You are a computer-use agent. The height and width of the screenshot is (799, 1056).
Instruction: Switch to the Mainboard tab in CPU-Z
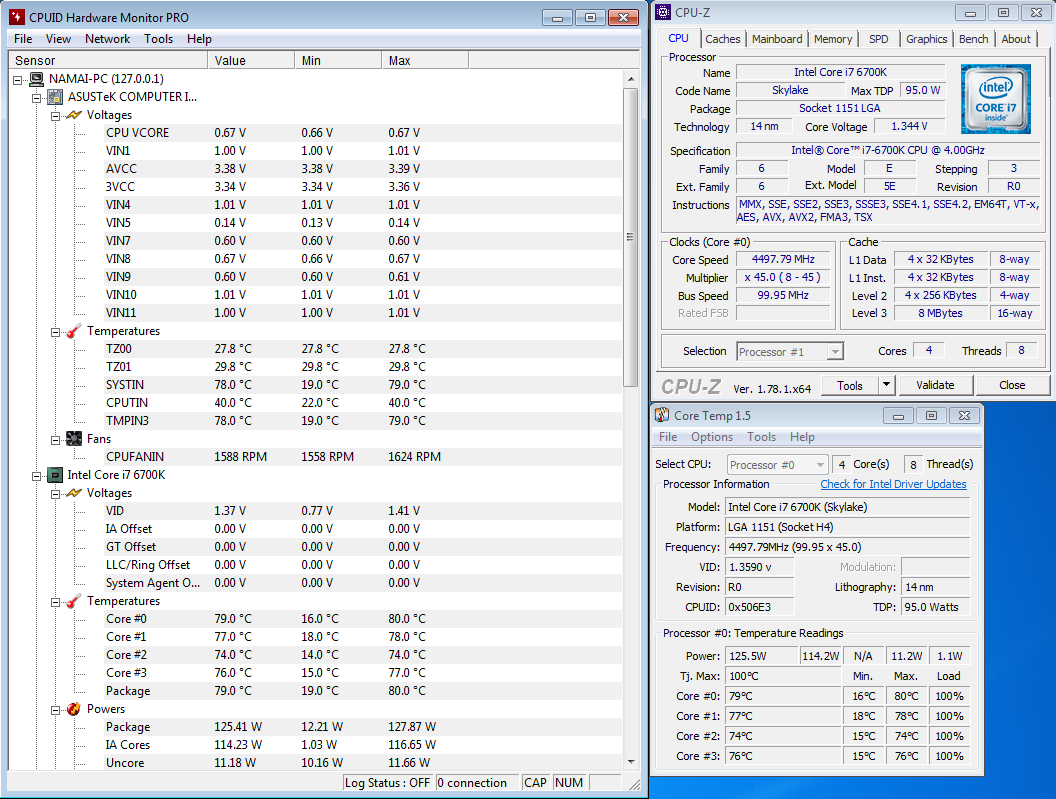pyautogui.click(x=777, y=39)
